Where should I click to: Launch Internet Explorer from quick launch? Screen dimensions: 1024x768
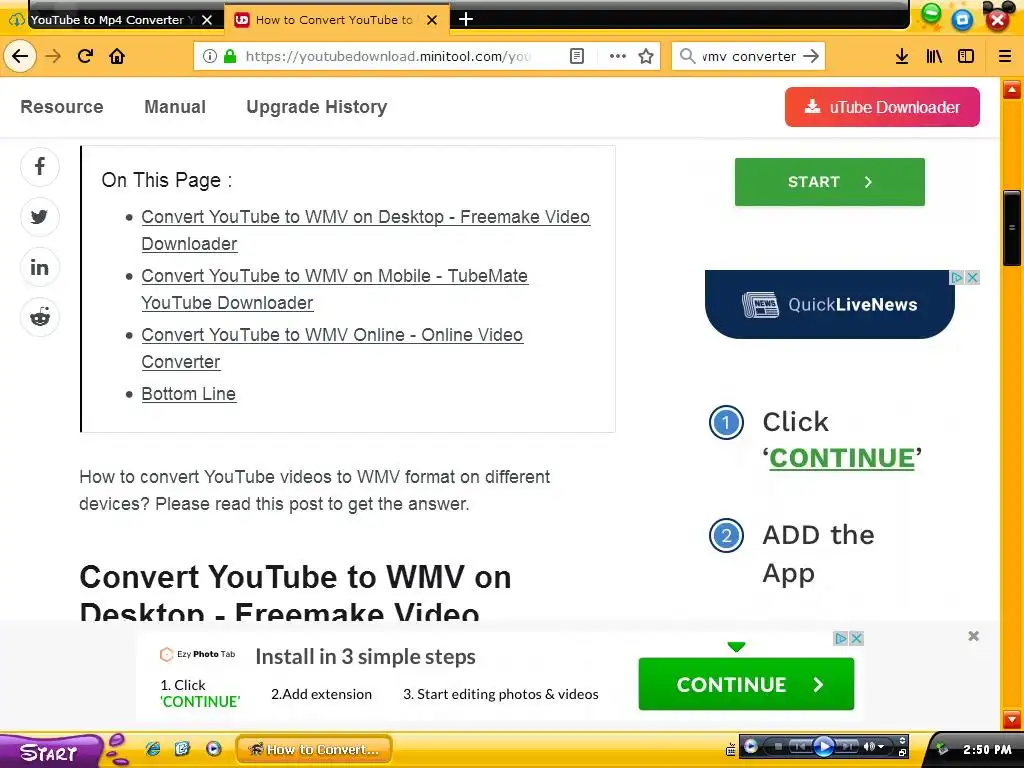point(153,748)
